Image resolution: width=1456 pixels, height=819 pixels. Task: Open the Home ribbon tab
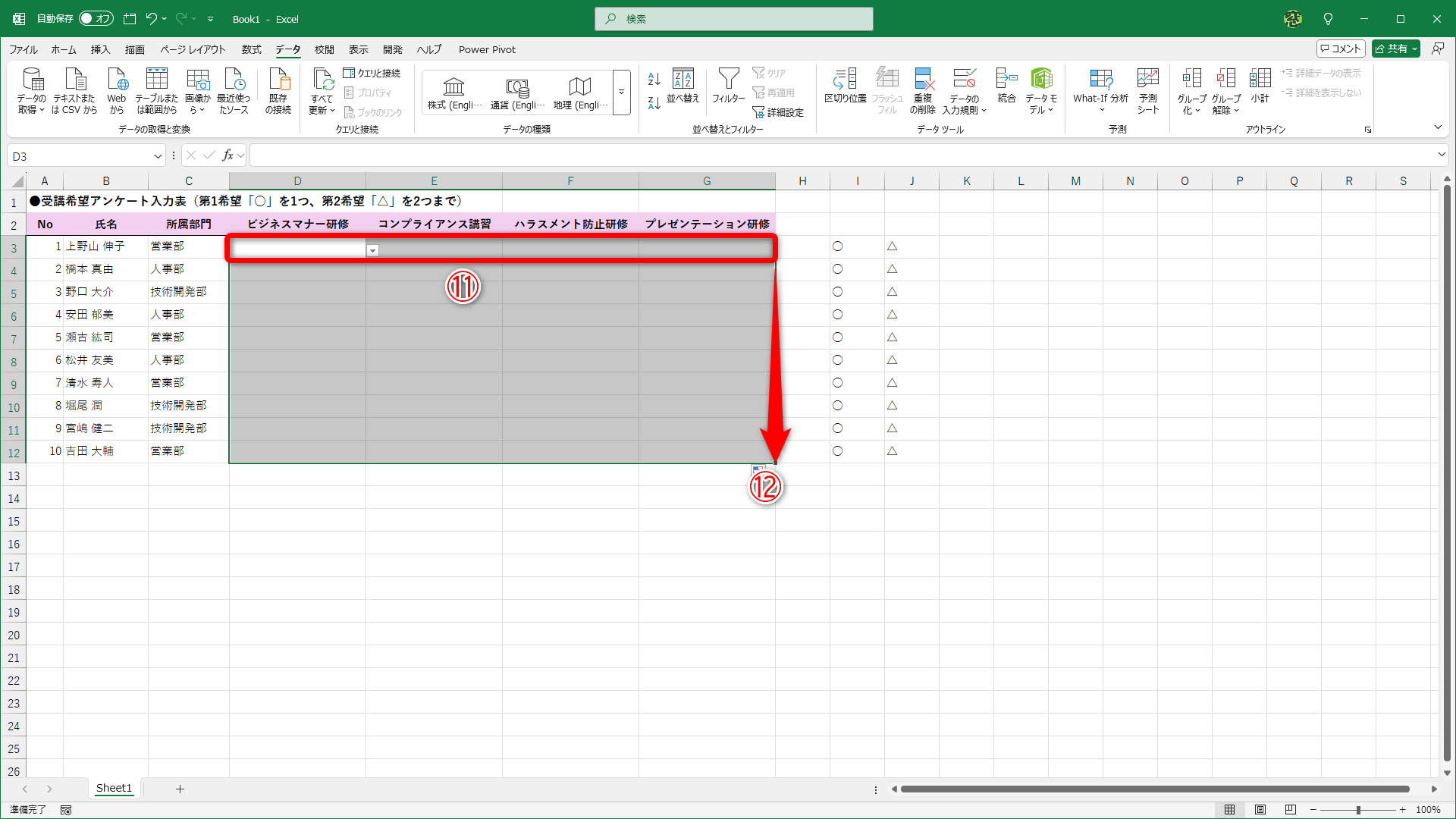[64, 49]
